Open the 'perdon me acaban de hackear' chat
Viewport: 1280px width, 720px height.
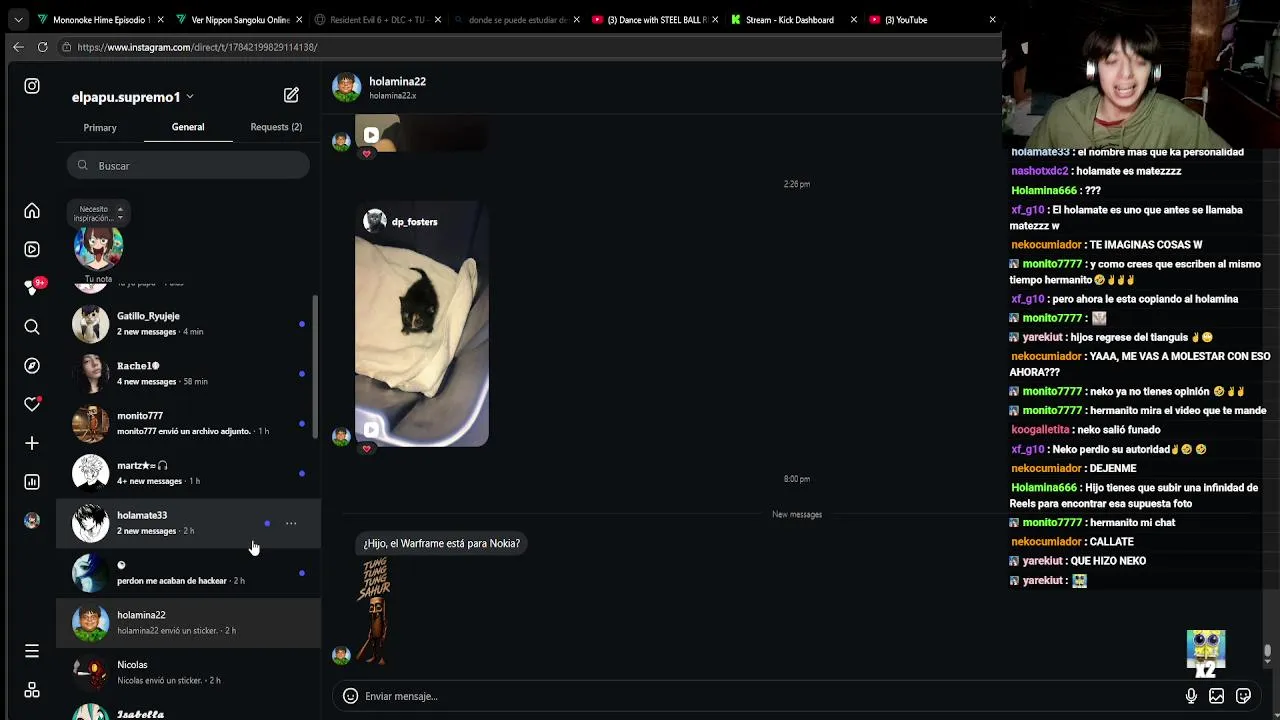coord(188,573)
